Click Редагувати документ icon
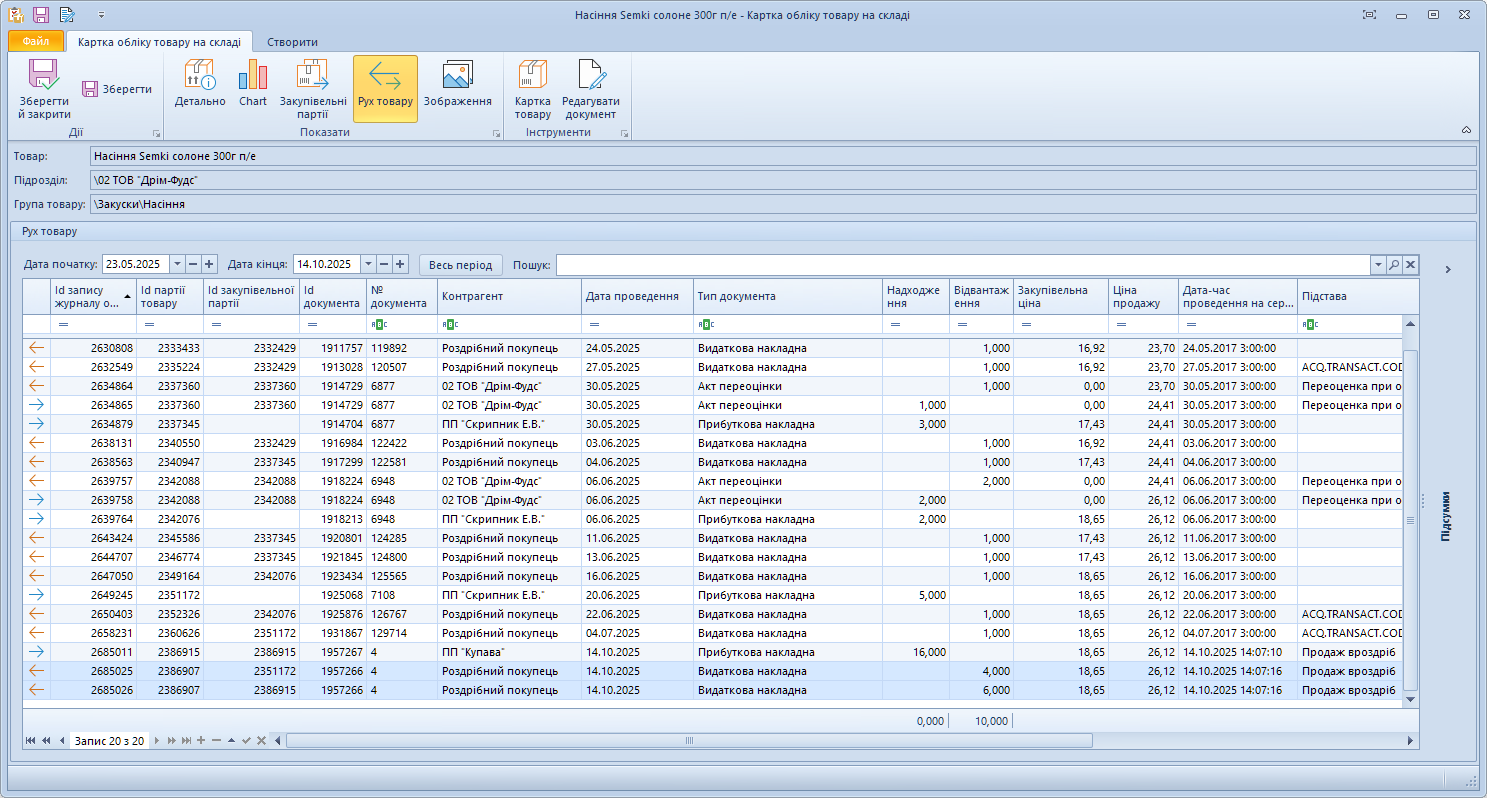The width and height of the screenshot is (1487, 798). click(590, 89)
